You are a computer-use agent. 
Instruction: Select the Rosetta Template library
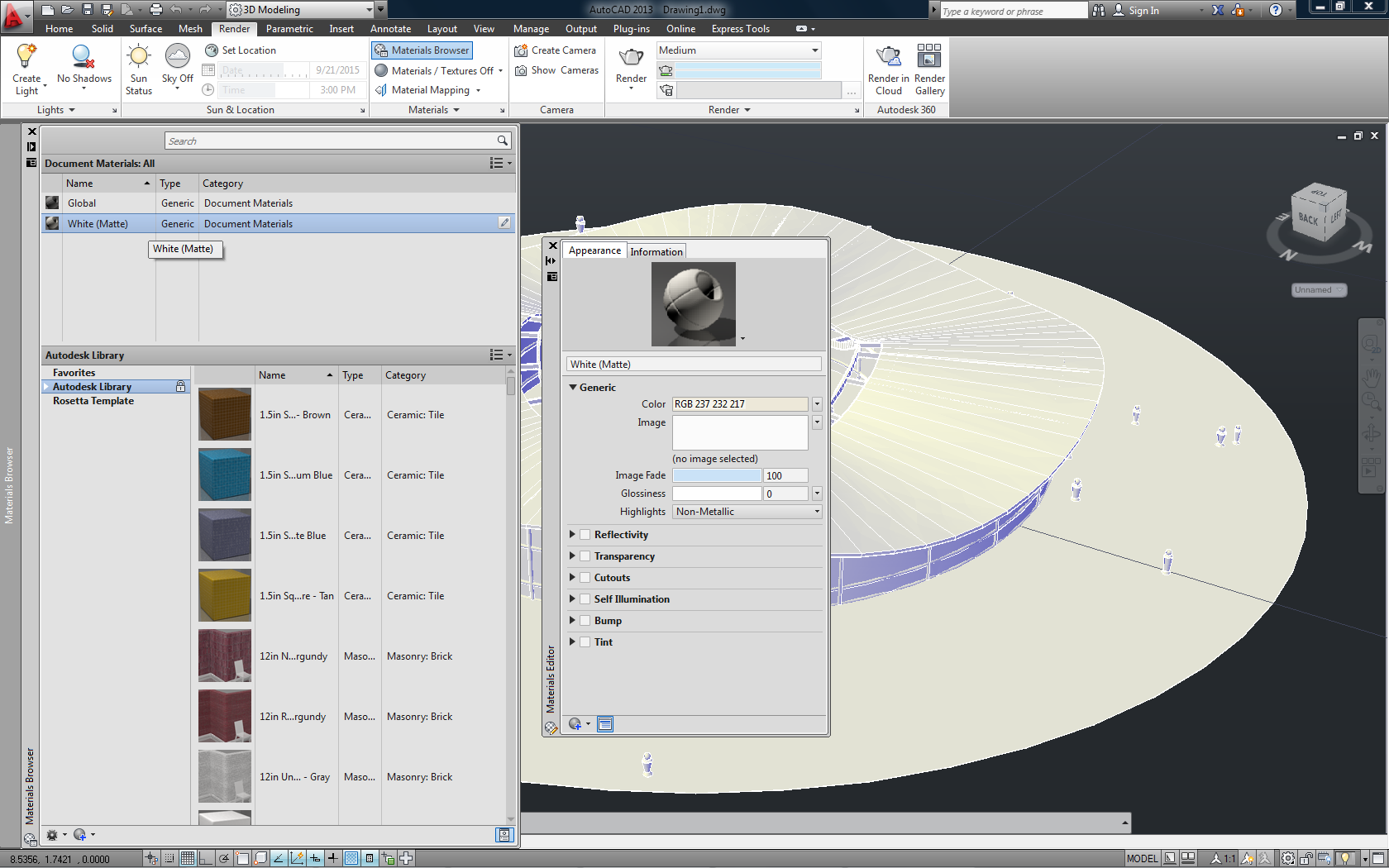(x=93, y=400)
